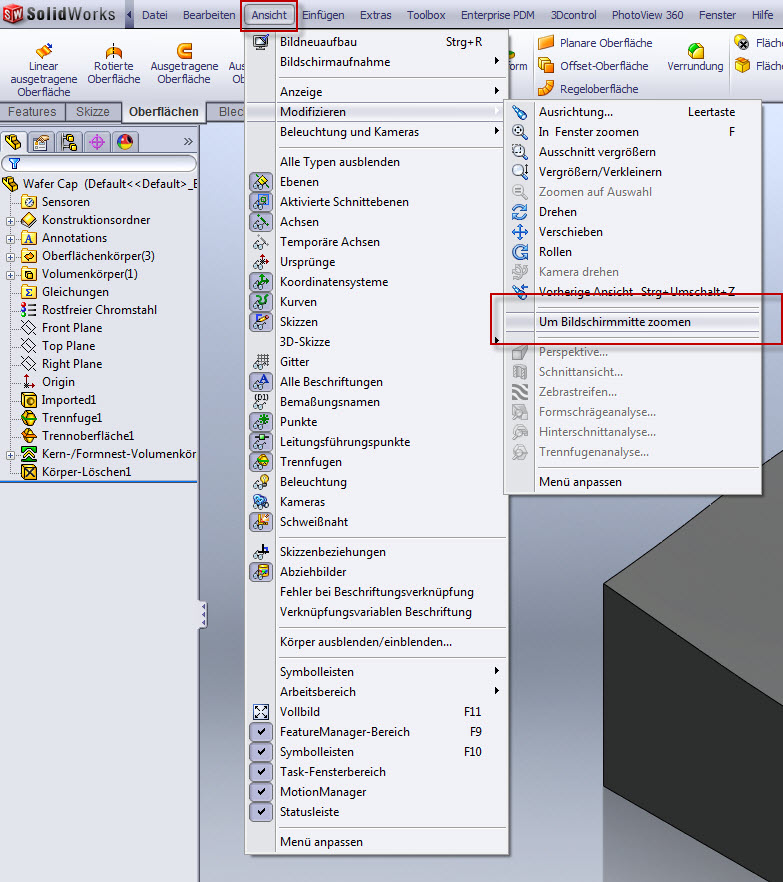Viewport: 783px width, 882px height.
Task: Click the Vergrößern/Verkleinern zoom icon
Action: coord(520,172)
